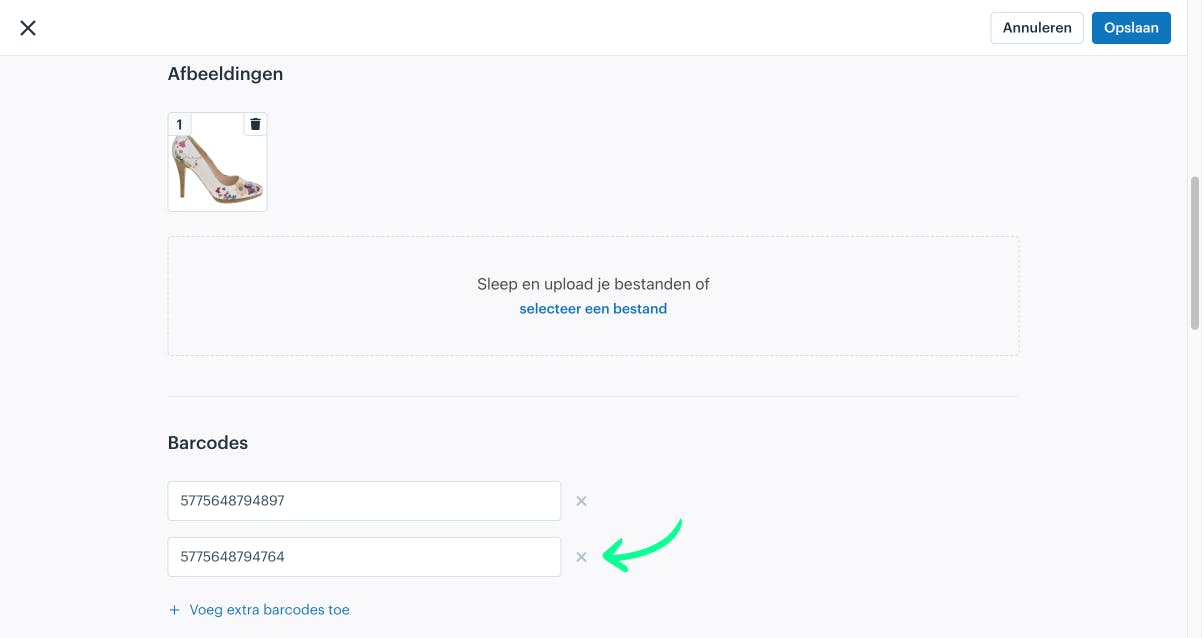Delete the shoe image with trash icon
The image size is (1202, 638).
click(255, 124)
